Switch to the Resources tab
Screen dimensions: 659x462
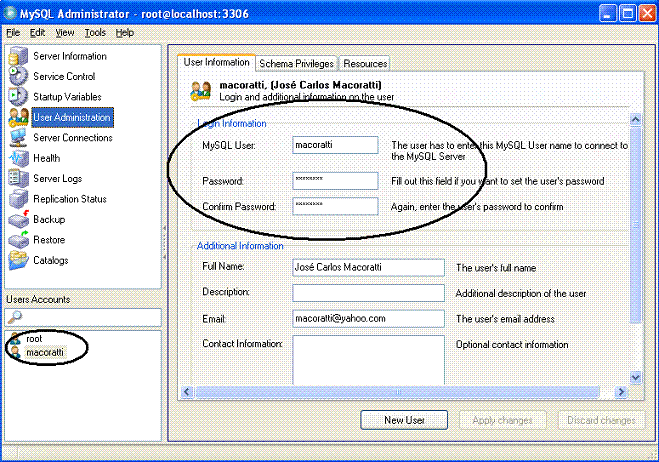coord(365,63)
